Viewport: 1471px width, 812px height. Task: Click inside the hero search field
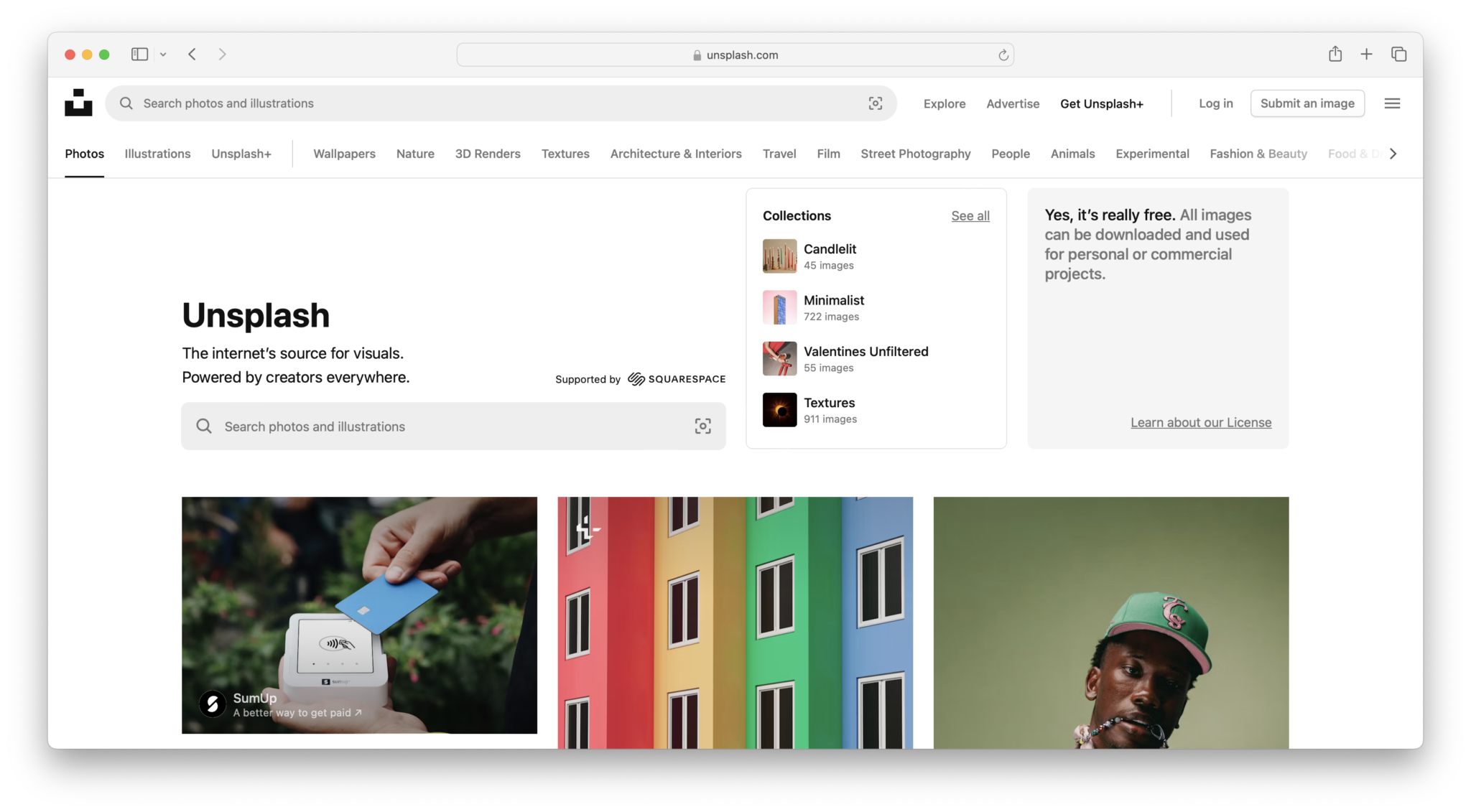(431, 426)
